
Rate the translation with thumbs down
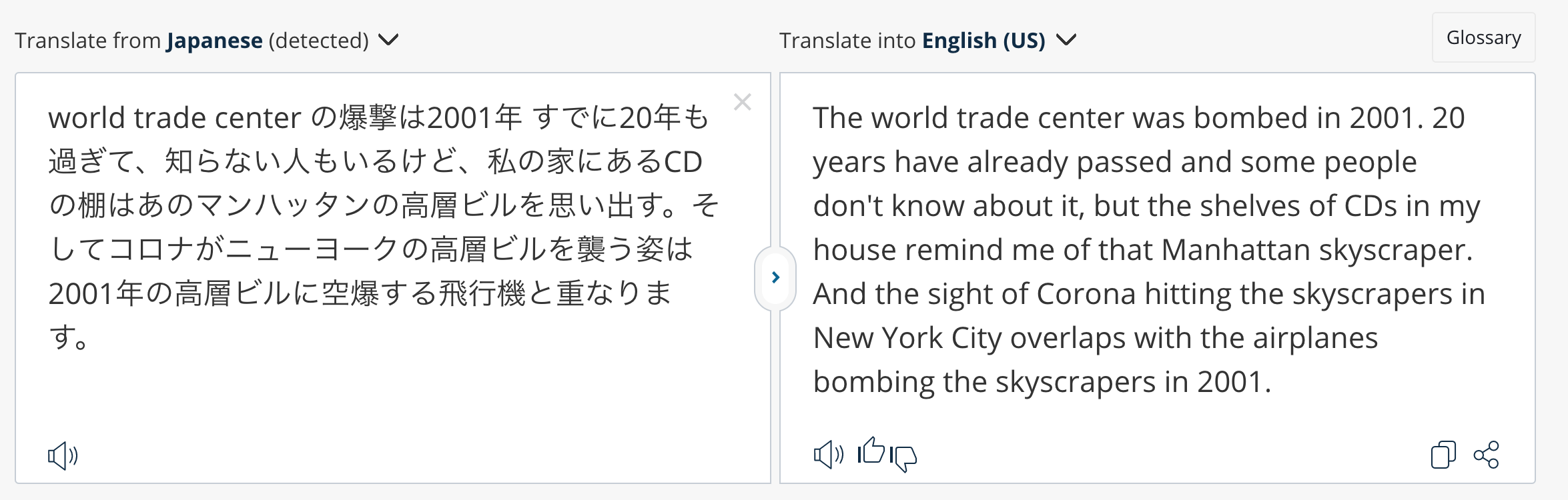point(903,458)
